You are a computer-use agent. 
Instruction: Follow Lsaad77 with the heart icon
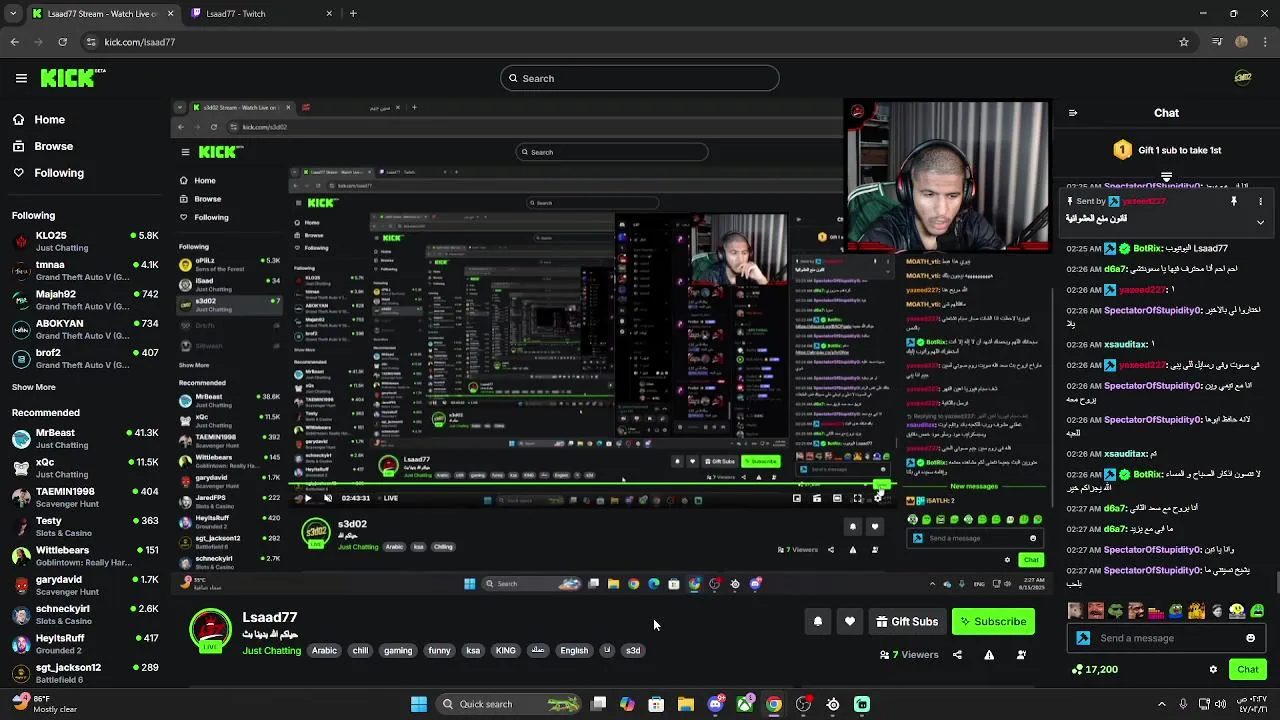tap(850, 622)
